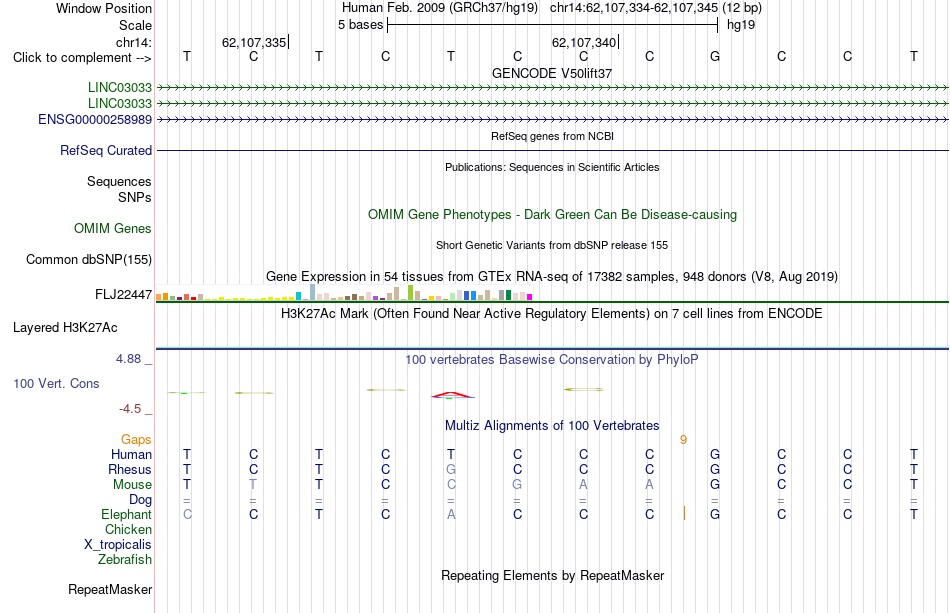Click the magenta GTEx bar at chart end
The width and height of the screenshot is (950, 613).
[x=530, y=297]
